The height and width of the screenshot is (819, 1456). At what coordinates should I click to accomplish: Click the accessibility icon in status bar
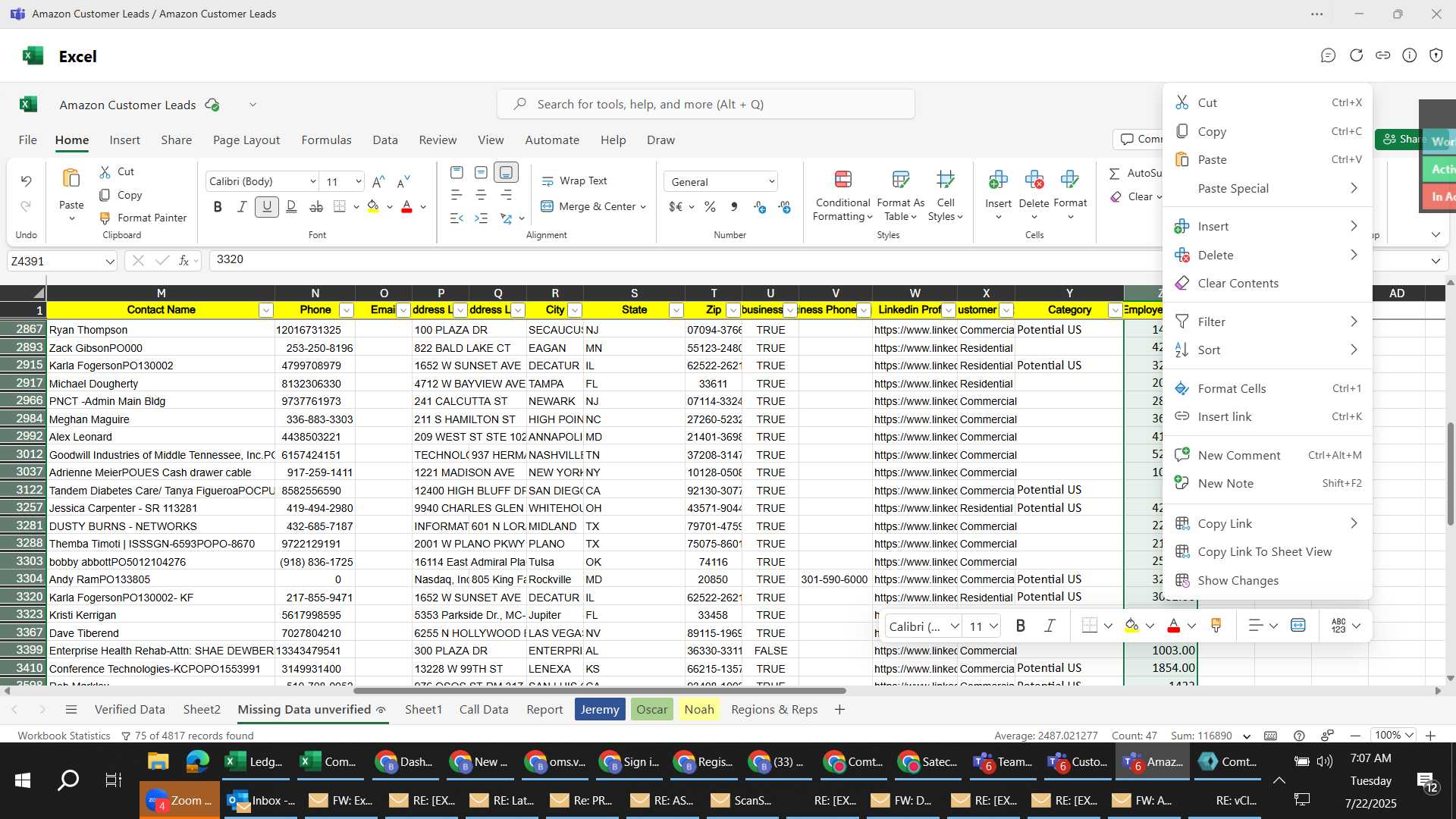pos(1327,736)
